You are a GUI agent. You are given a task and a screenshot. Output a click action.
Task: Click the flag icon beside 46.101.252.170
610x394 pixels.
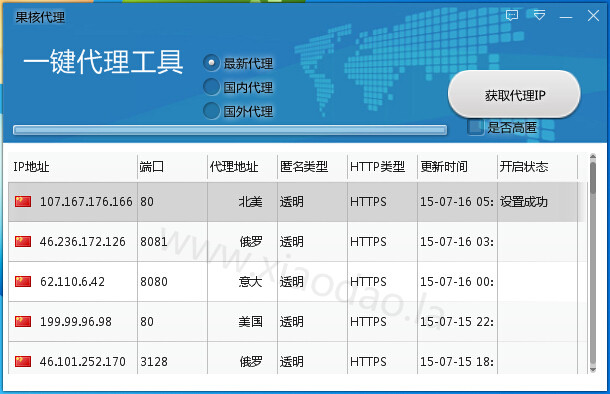(x=23, y=361)
